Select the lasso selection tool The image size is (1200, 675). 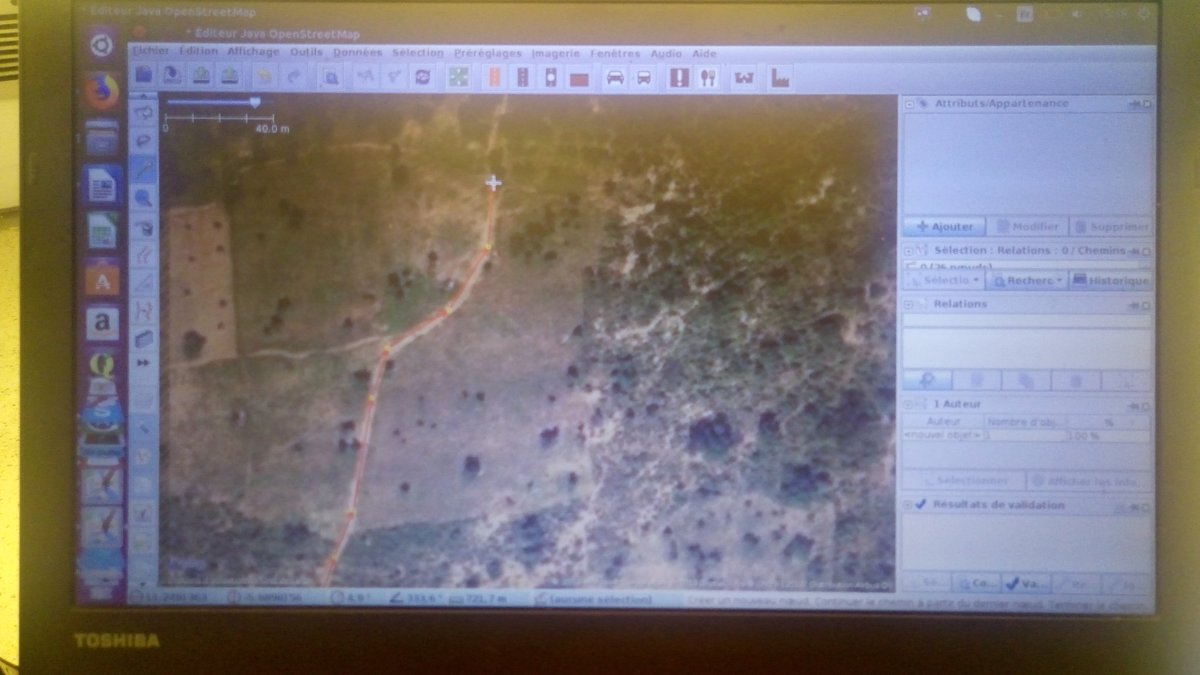(144, 140)
